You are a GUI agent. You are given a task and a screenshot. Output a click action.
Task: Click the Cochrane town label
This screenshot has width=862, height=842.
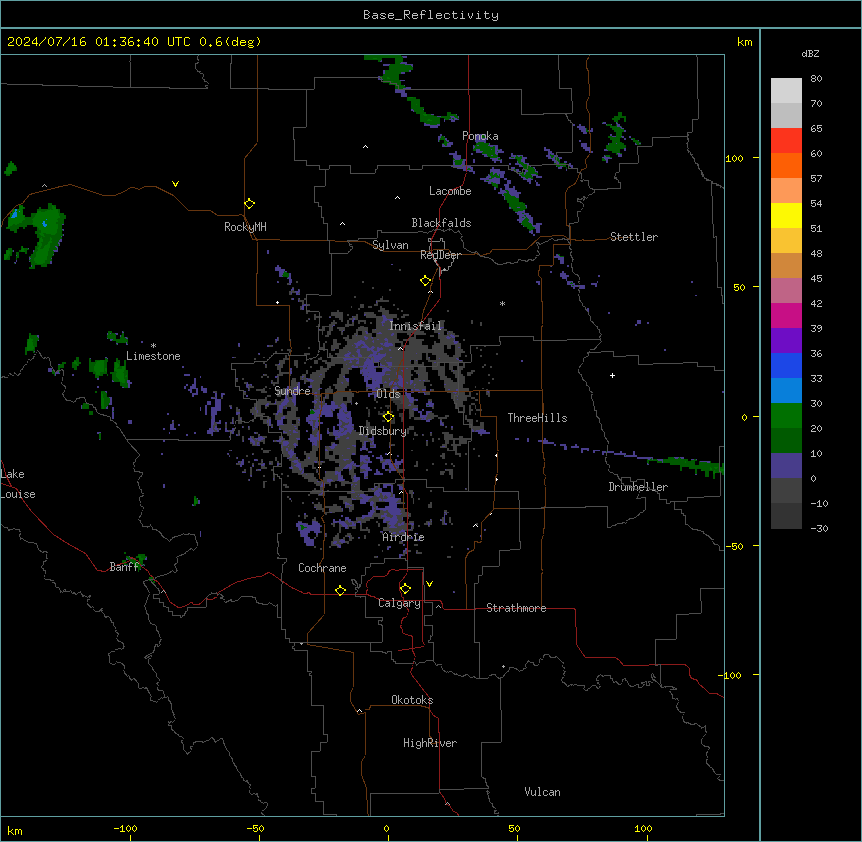tap(322, 568)
